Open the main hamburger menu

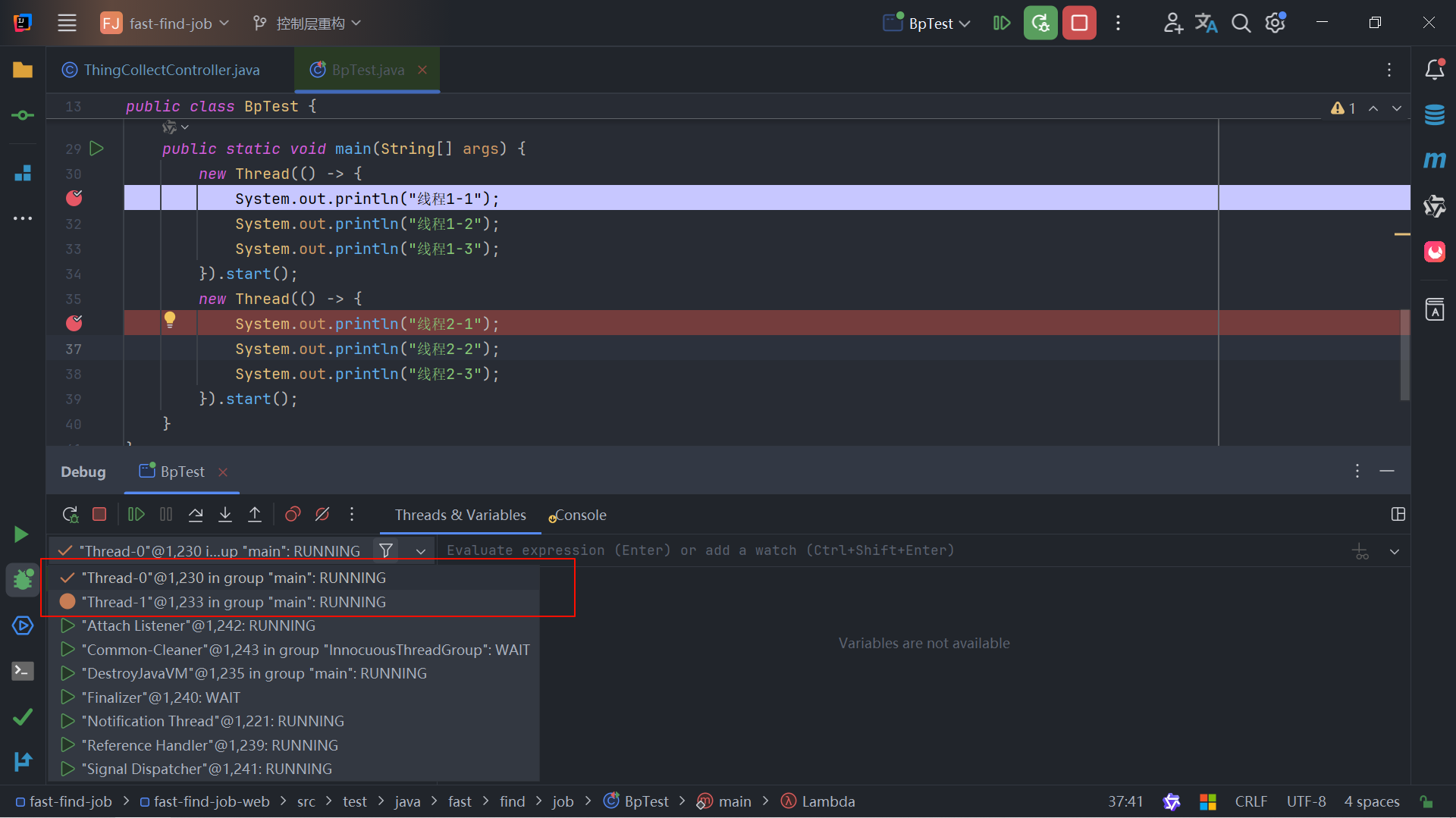(67, 23)
